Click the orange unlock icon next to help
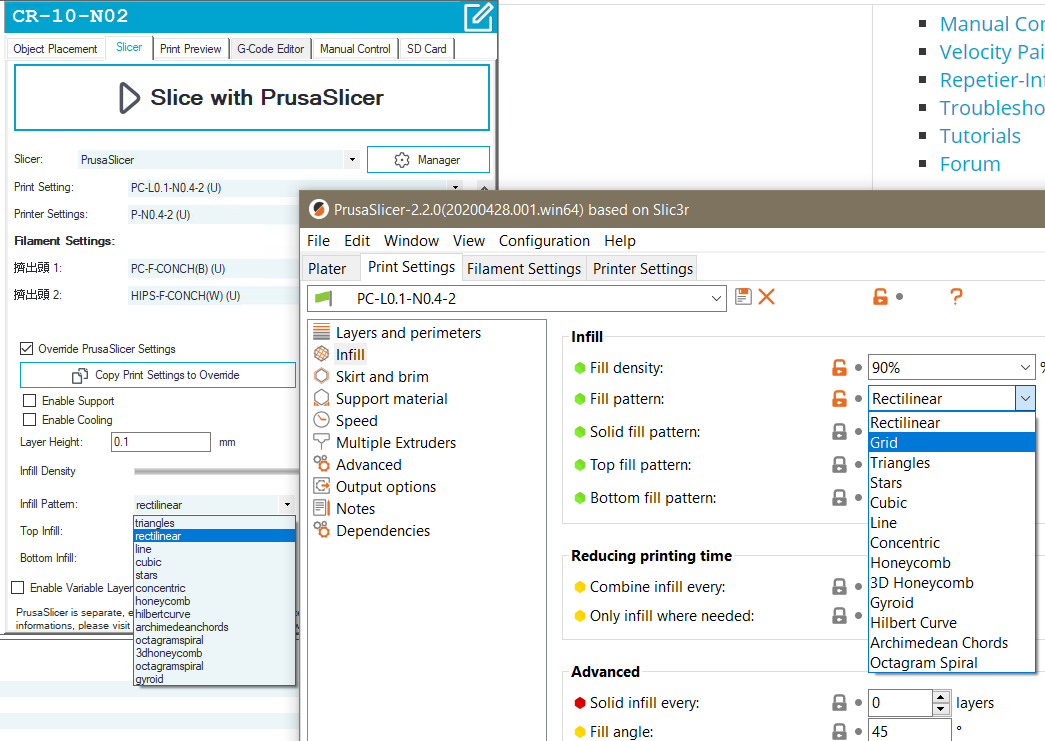The height and width of the screenshot is (741, 1045). click(880, 297)
